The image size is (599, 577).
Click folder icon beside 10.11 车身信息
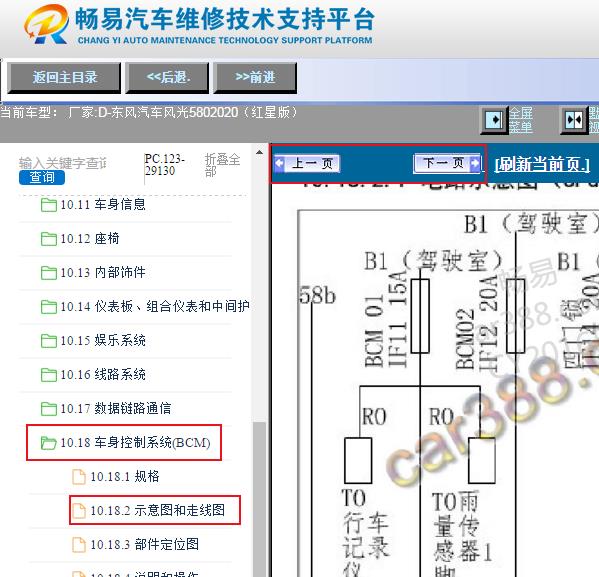click(49, 205)
